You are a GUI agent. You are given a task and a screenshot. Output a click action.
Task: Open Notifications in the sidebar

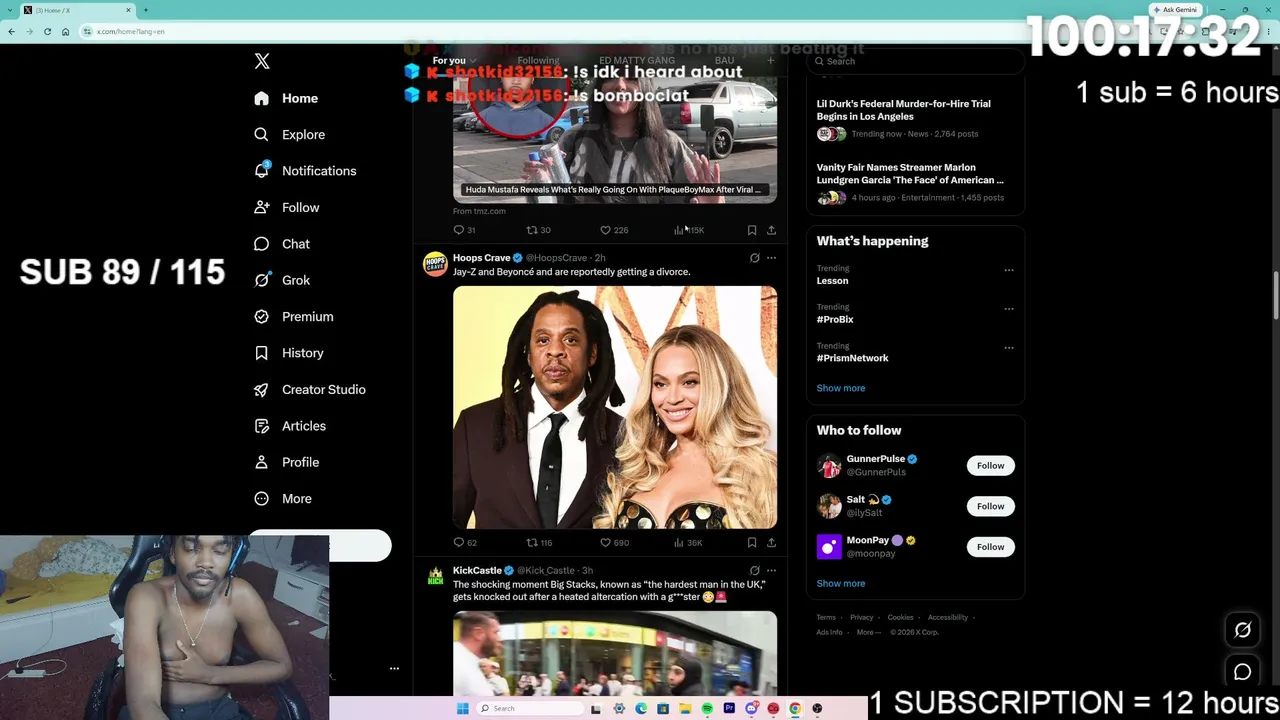pyautogui.click(x=305, y=171)
